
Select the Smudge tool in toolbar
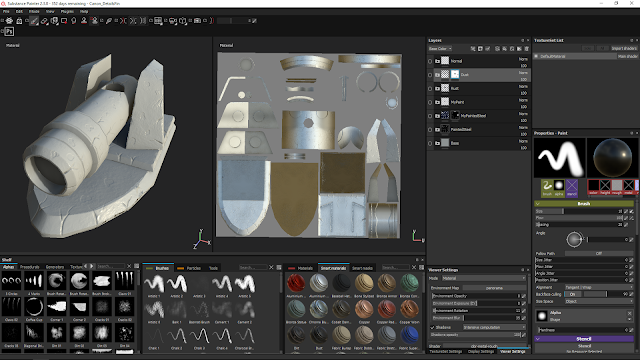tap(74, 21)
